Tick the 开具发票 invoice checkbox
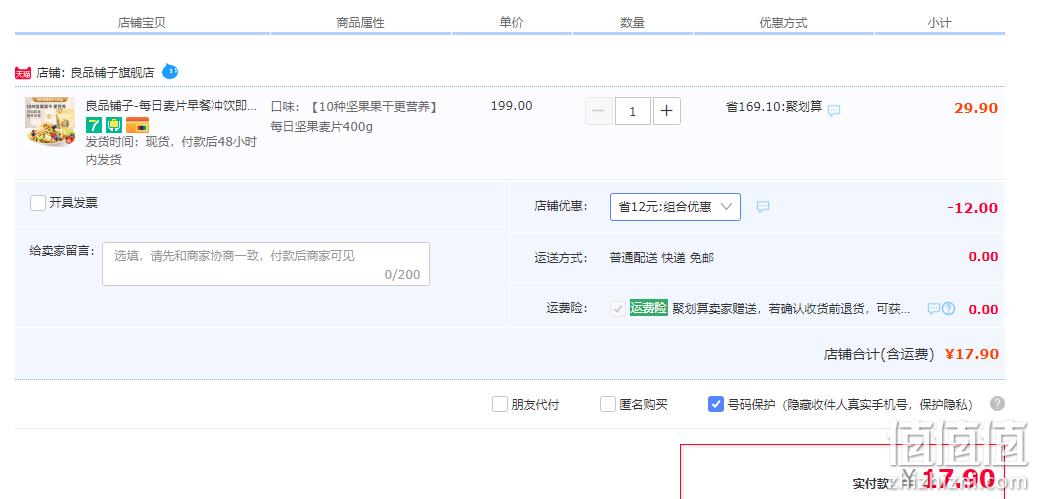The image size is (1037, 499). (x=38, y=203)
